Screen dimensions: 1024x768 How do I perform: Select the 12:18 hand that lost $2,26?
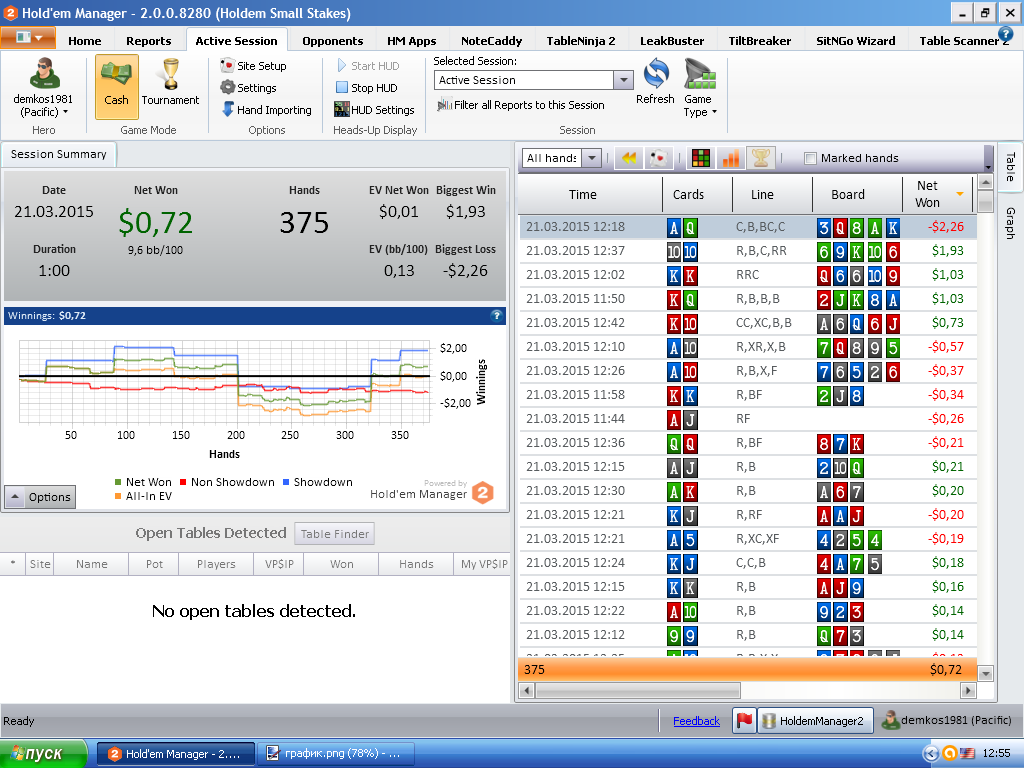pos(748,227)
